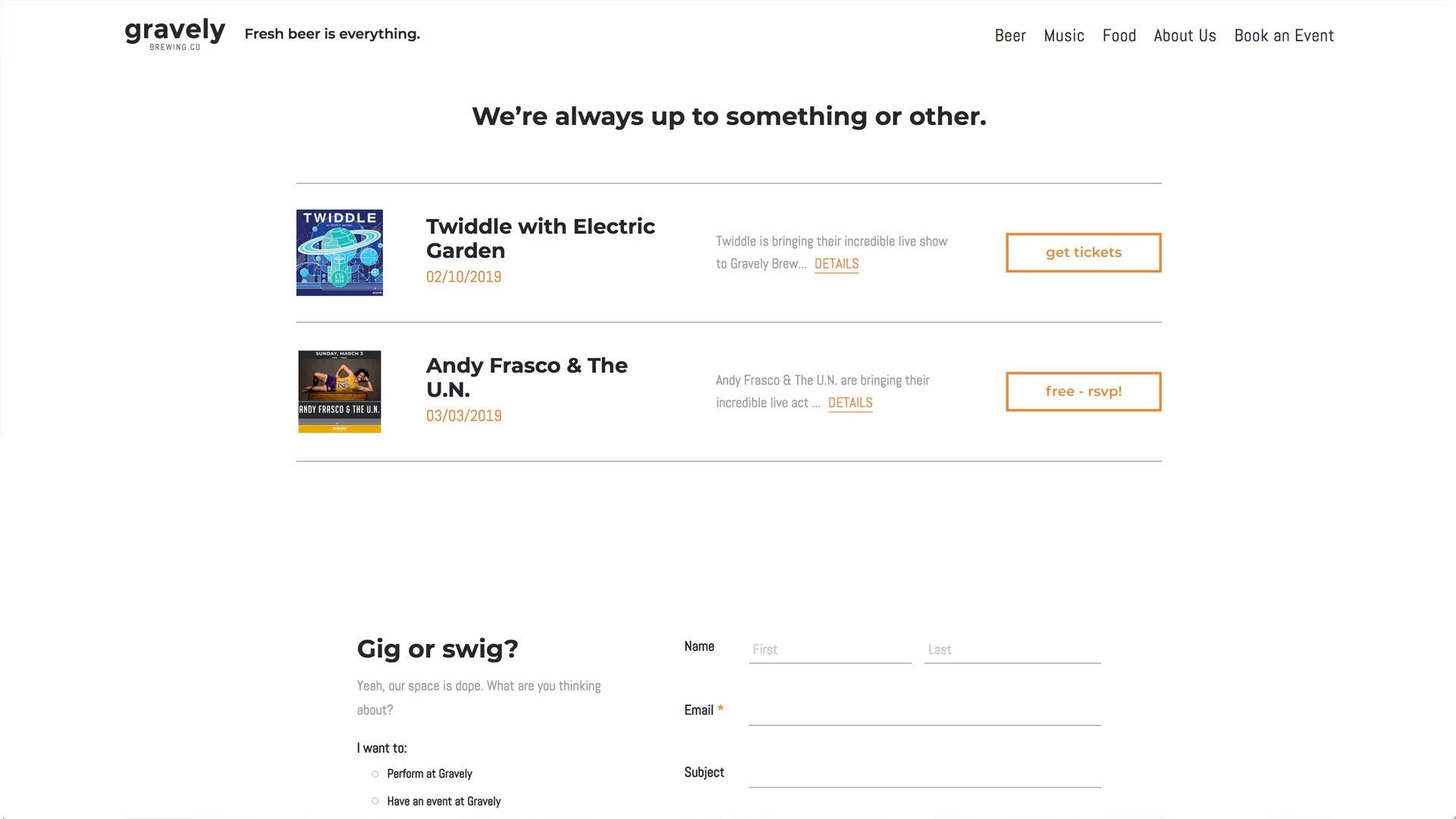Click into the Email field
Viewport: 1456px width, 819px height.
[924, 711]
